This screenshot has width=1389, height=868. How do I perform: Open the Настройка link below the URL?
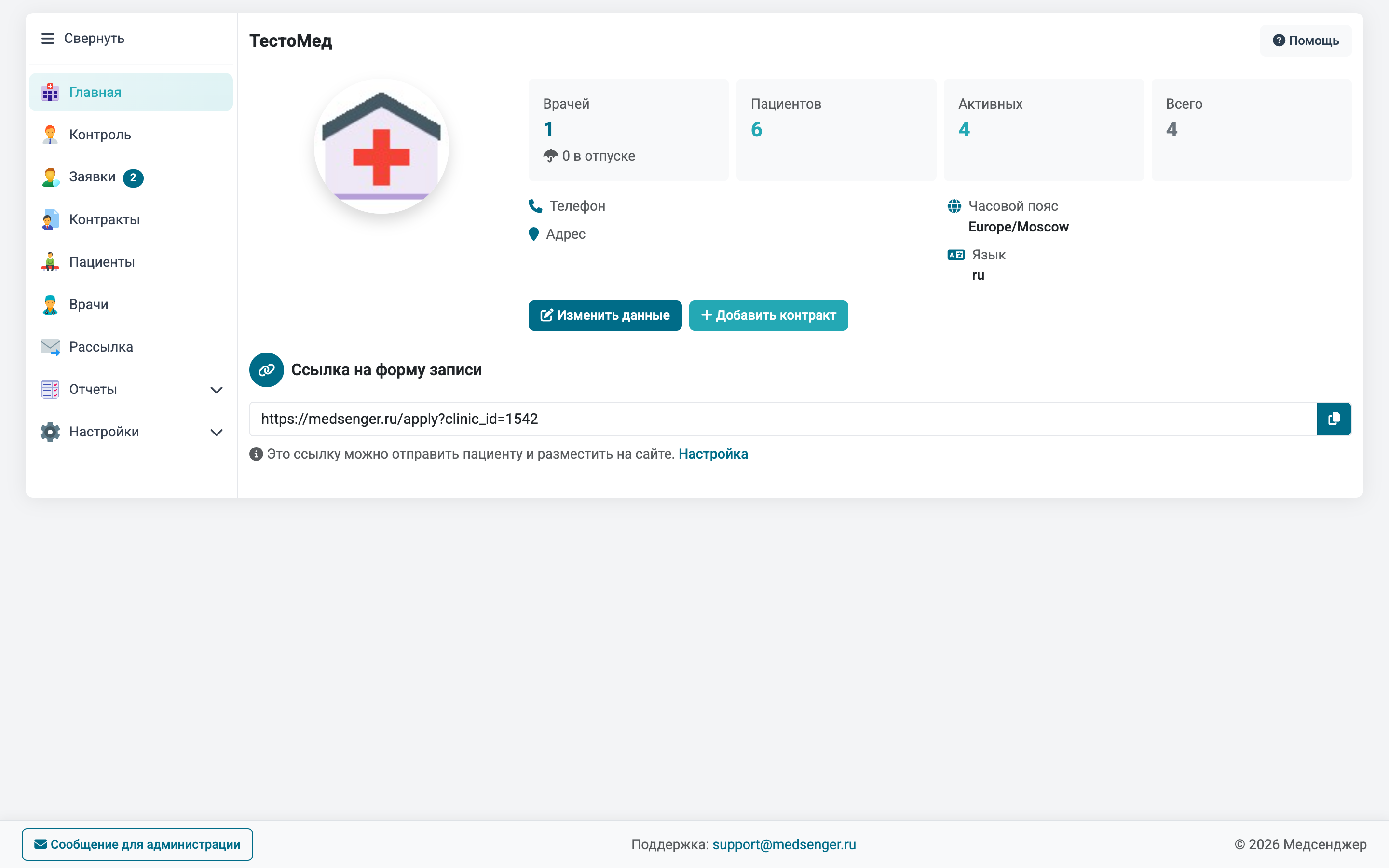click(x=713, y=454)
